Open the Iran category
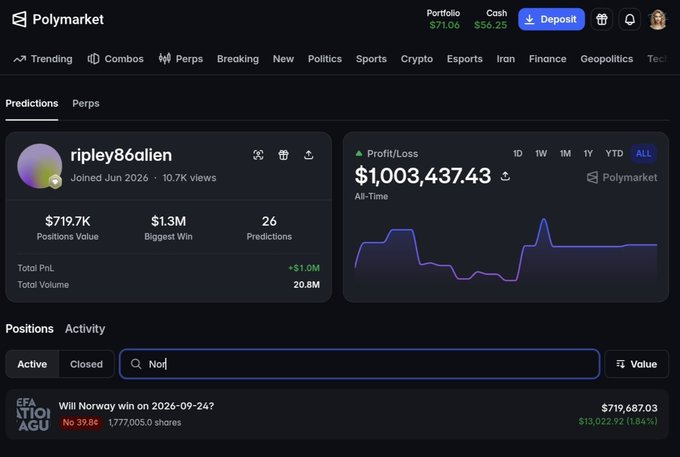Screen dimensions: 680x457 (x=506, y=59)
